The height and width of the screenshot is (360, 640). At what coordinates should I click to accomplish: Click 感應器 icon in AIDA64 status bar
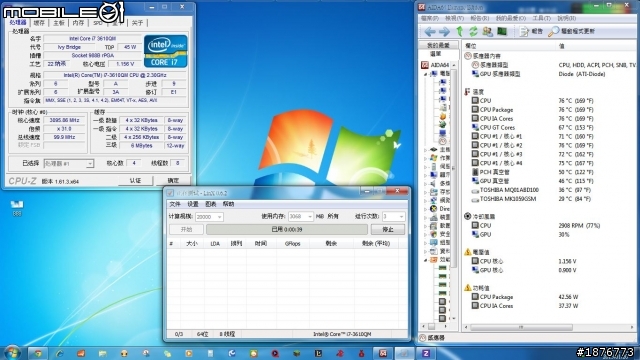(x=423, y=338)
